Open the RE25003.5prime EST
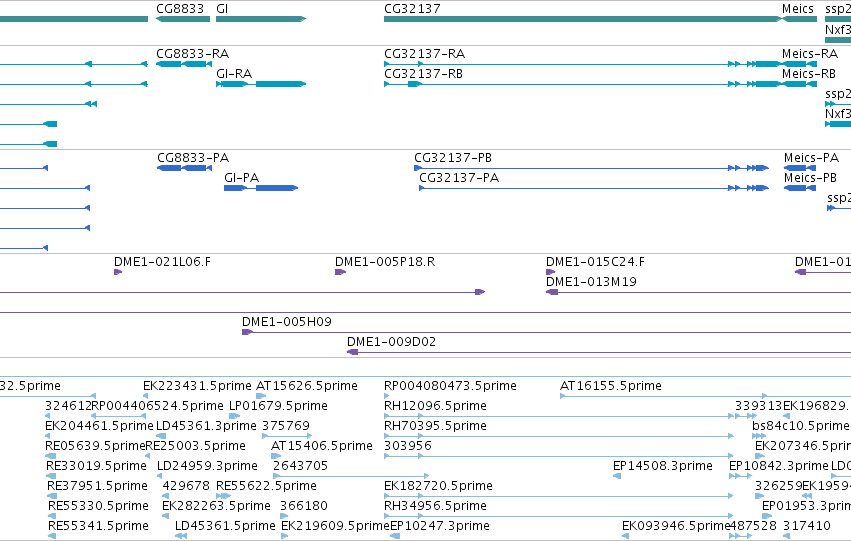 coord(195,446)
